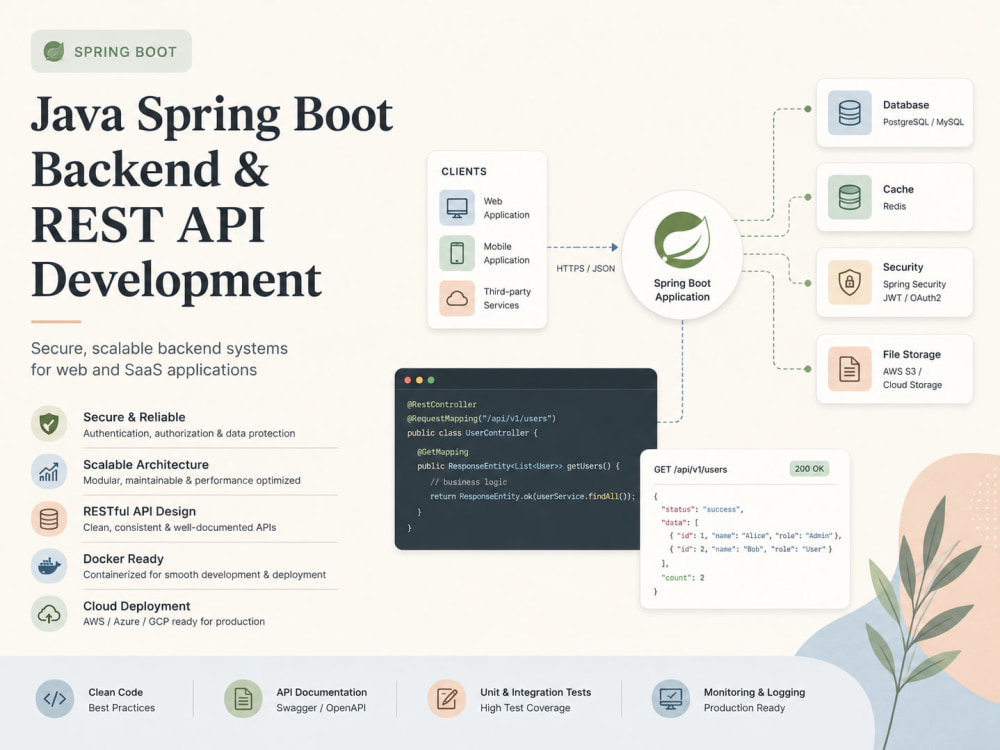
Task: Click the Web Application monitor icon
Action: (x=457, y=208)
